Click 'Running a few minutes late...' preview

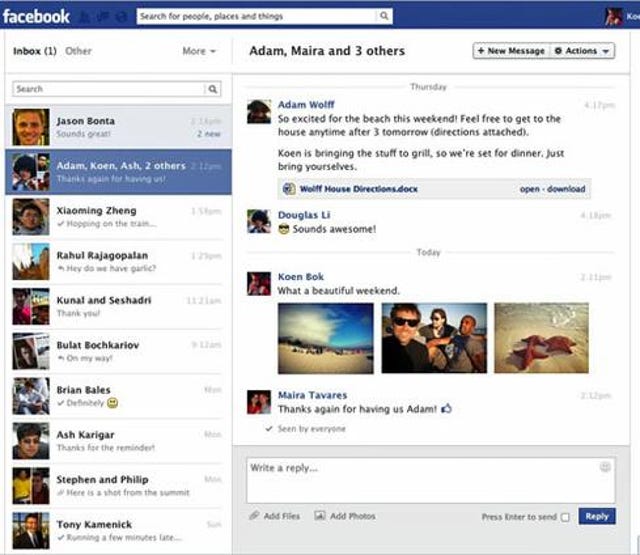pos(124,537)
